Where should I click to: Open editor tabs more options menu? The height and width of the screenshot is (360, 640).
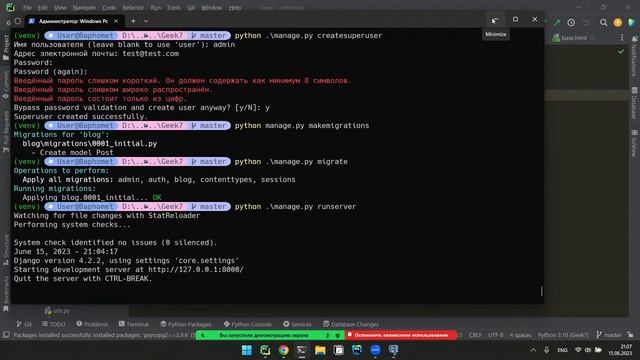(622, 38)
